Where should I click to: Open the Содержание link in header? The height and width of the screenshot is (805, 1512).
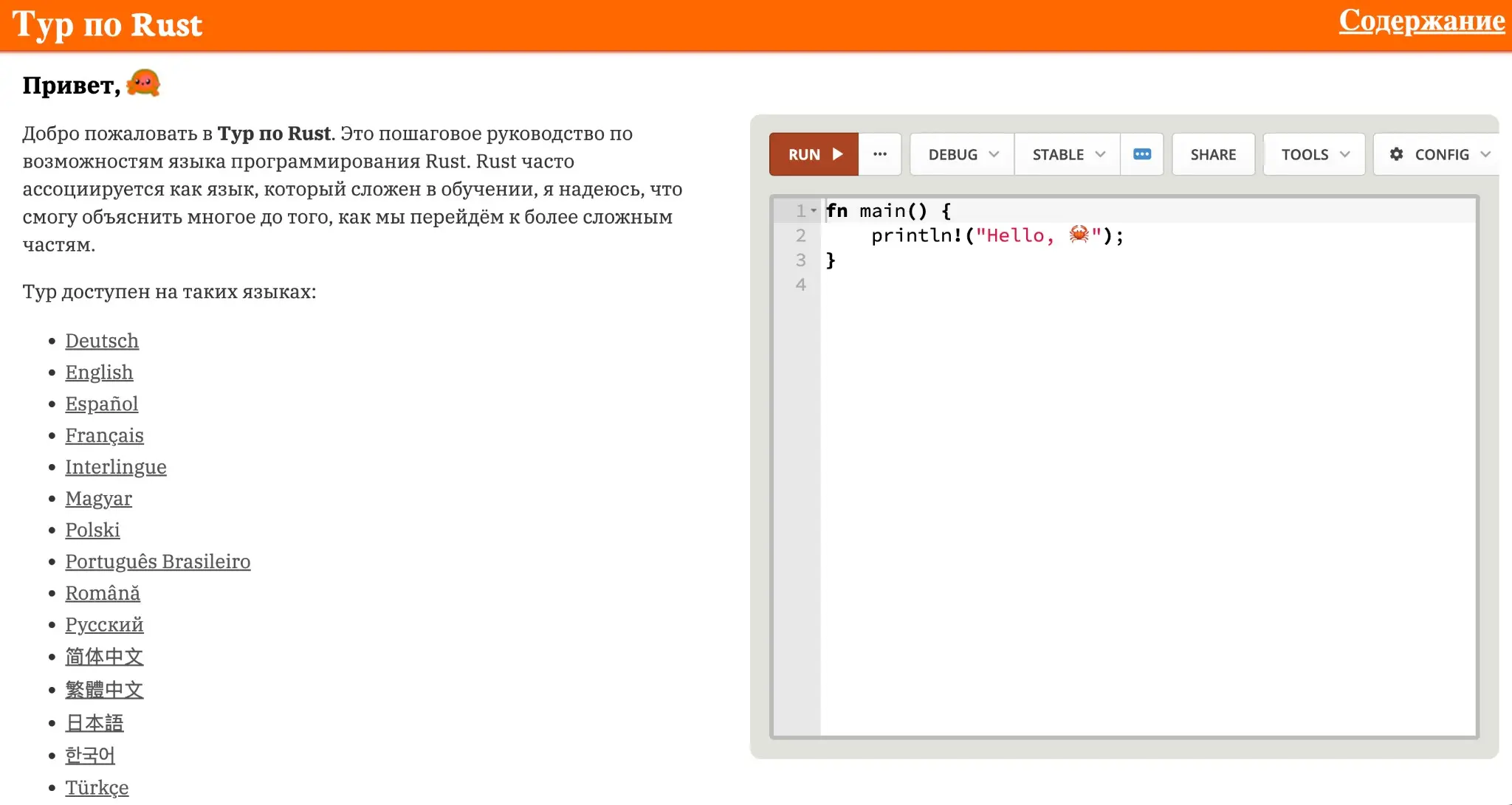1421,21
